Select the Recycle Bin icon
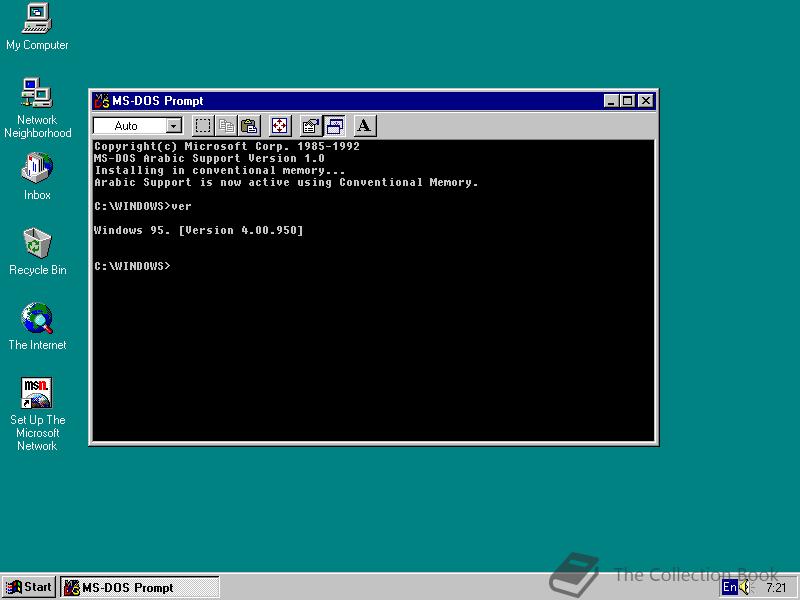The width and height of the screenshot is (800, 600). point(37,252)
